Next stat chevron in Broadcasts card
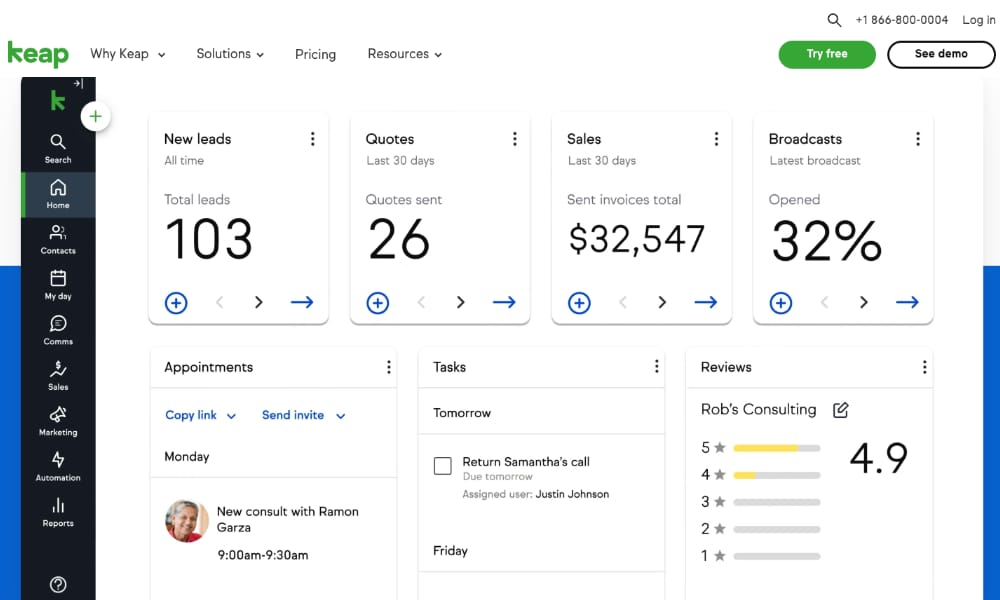Screen dimensions: 1000x600 pos(864,302)
